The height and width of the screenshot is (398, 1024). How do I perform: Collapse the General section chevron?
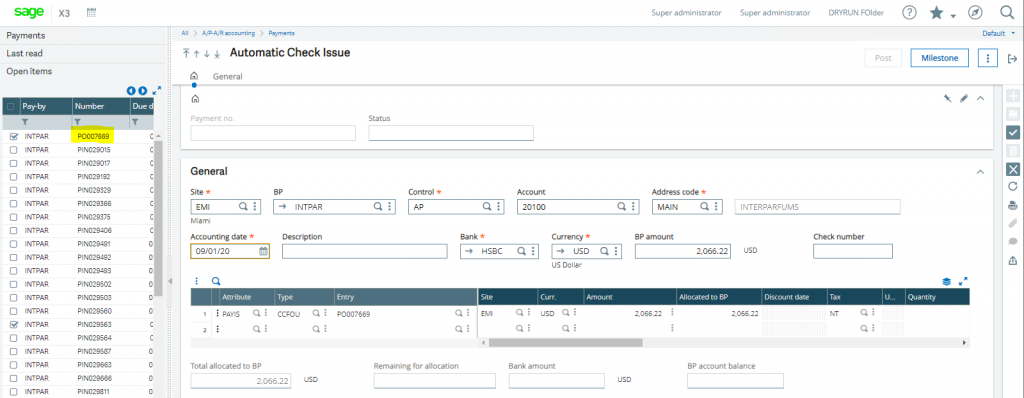[x=980, y=172]
